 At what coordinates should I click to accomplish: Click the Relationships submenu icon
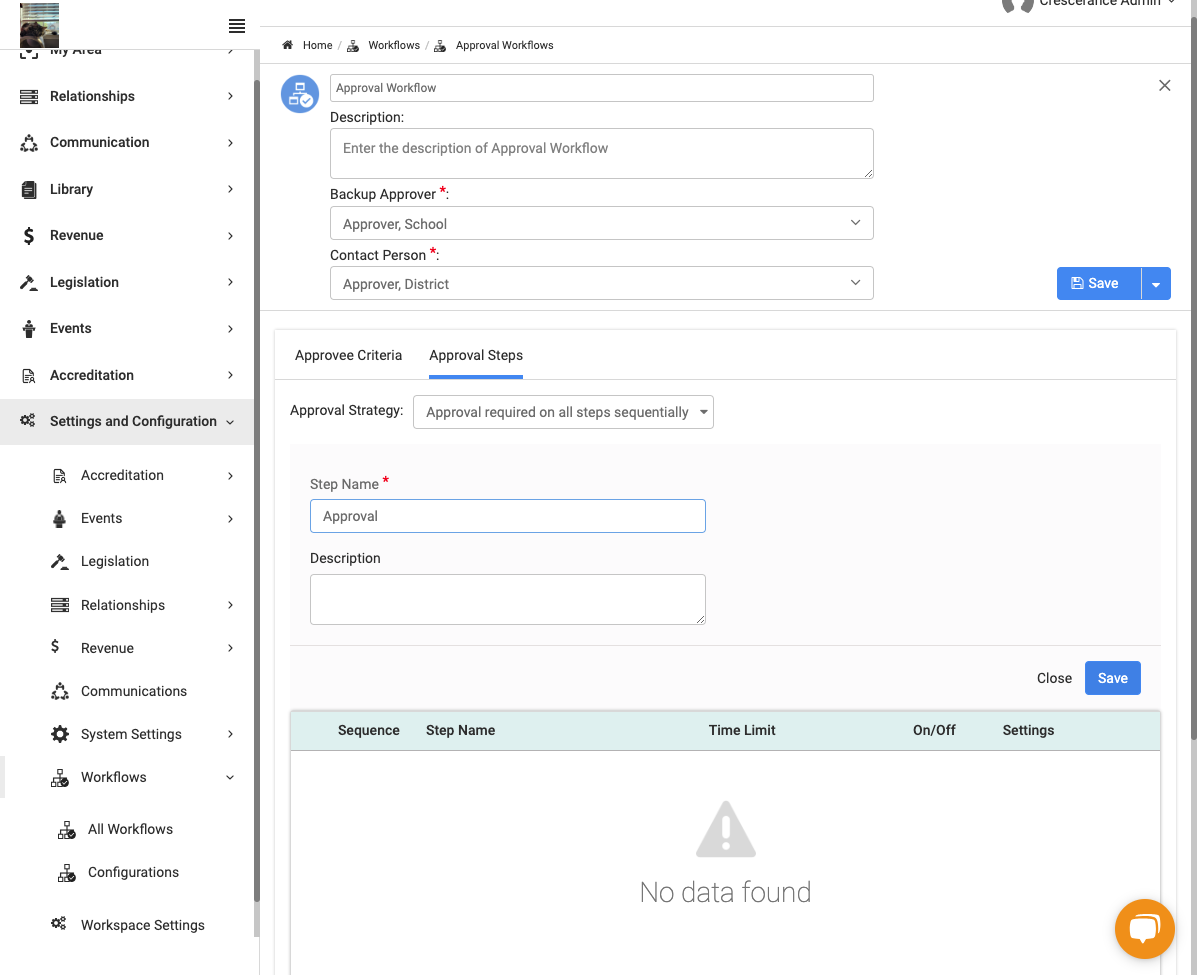(60, 605)
